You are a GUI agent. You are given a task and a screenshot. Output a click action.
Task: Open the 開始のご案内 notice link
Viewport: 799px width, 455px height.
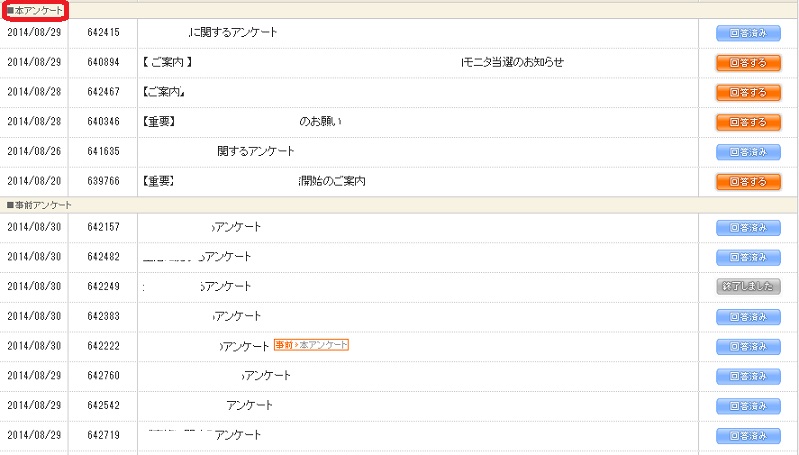pos(332,182)
